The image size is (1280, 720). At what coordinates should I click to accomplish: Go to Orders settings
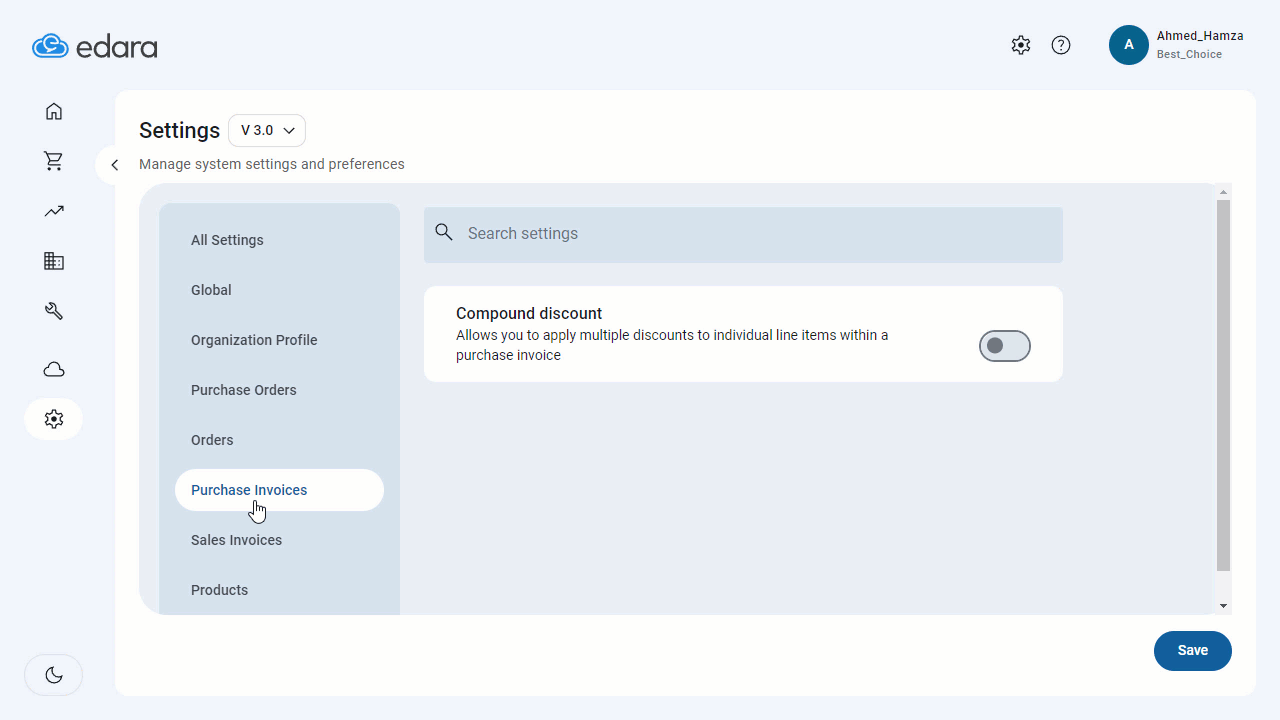point(212,440)
